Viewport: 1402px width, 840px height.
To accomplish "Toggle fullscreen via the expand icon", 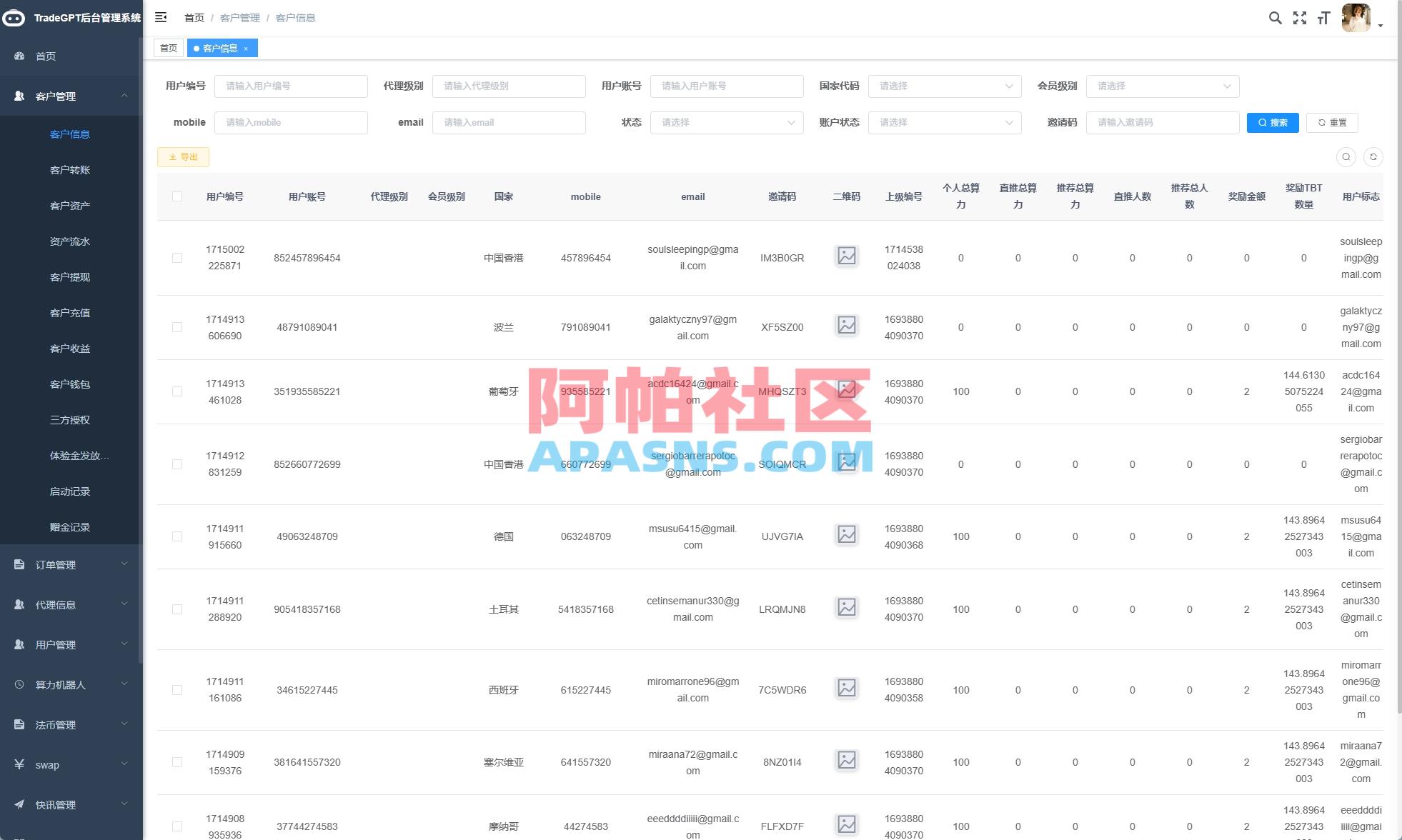I will (x=1300, y=18).
